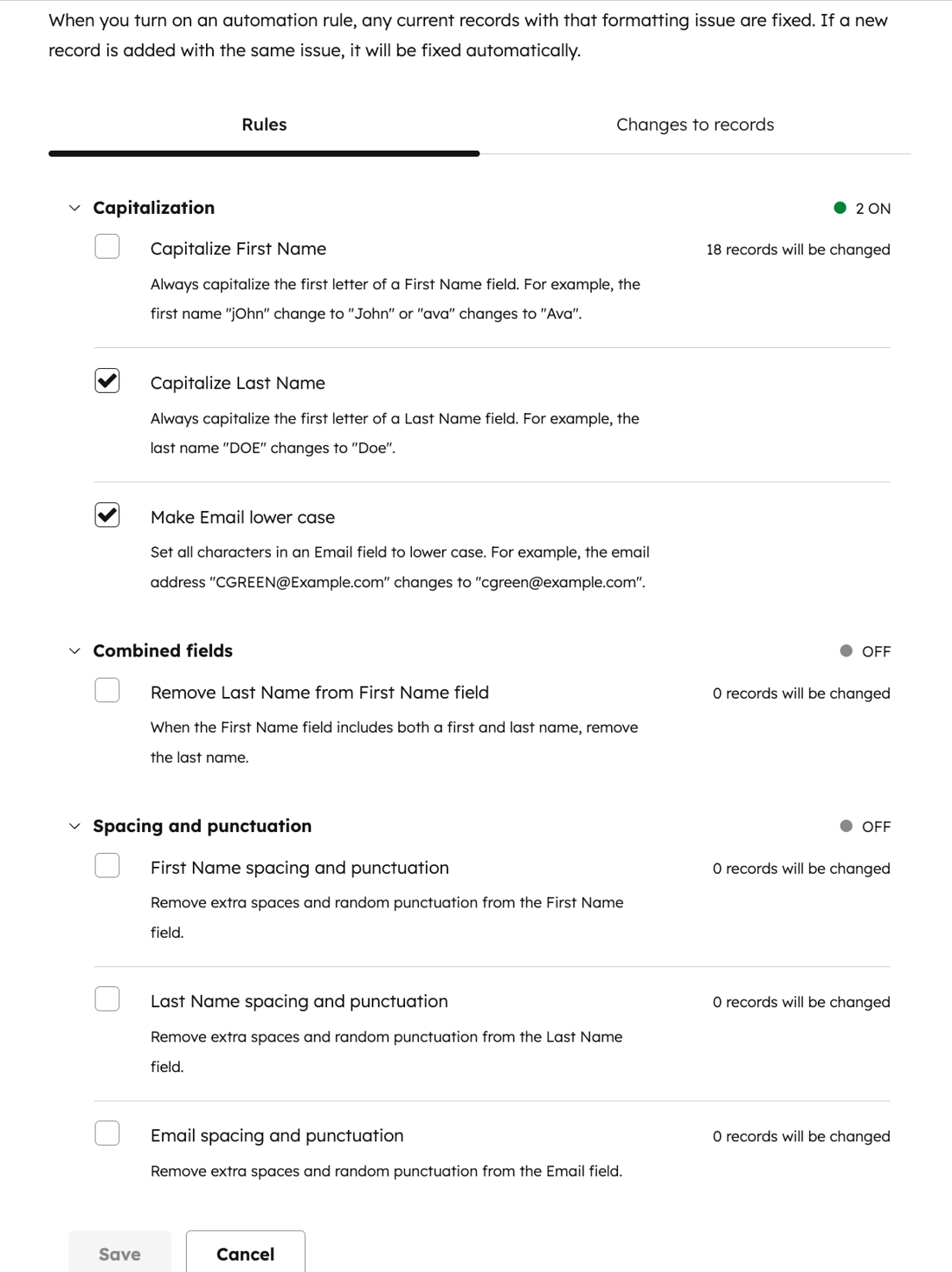Click the Save button
Screen dimensions: 952x1272
click(x=119, y=1253)
